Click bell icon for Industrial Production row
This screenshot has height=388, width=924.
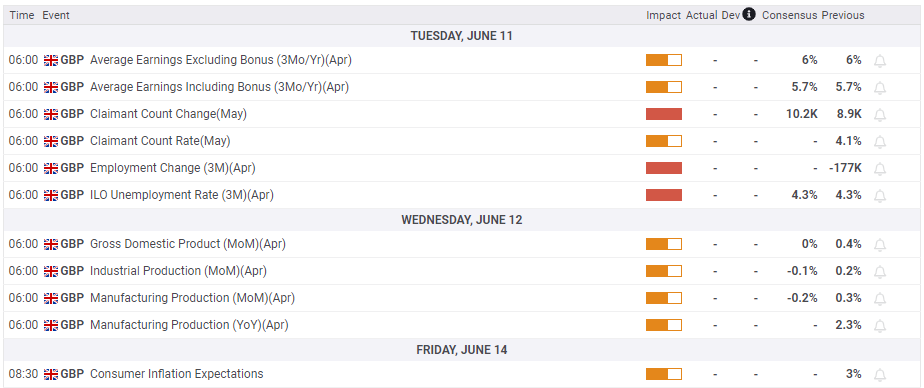click(880, 272)
